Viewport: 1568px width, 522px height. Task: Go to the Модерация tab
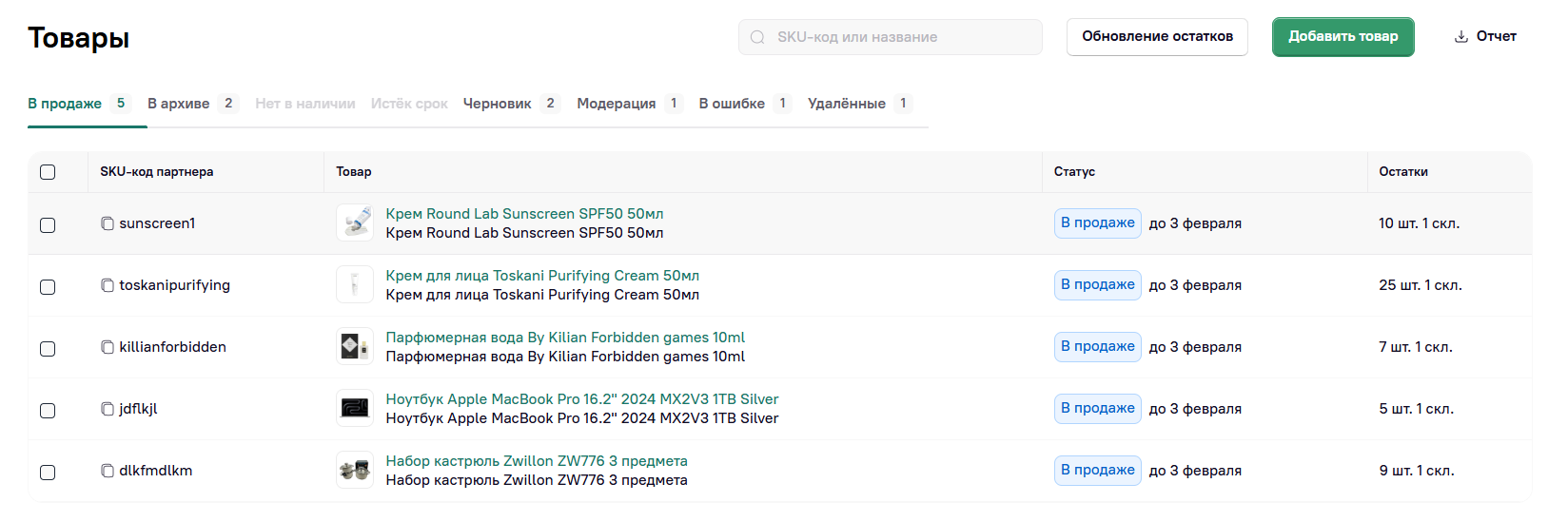[616, 104]
